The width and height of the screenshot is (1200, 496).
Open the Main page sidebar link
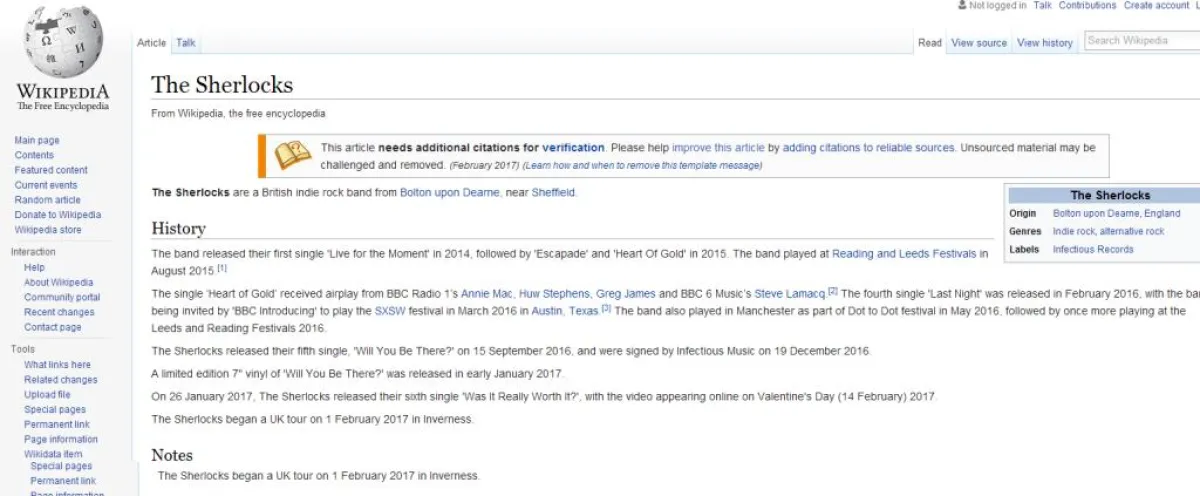coord(37,141)
